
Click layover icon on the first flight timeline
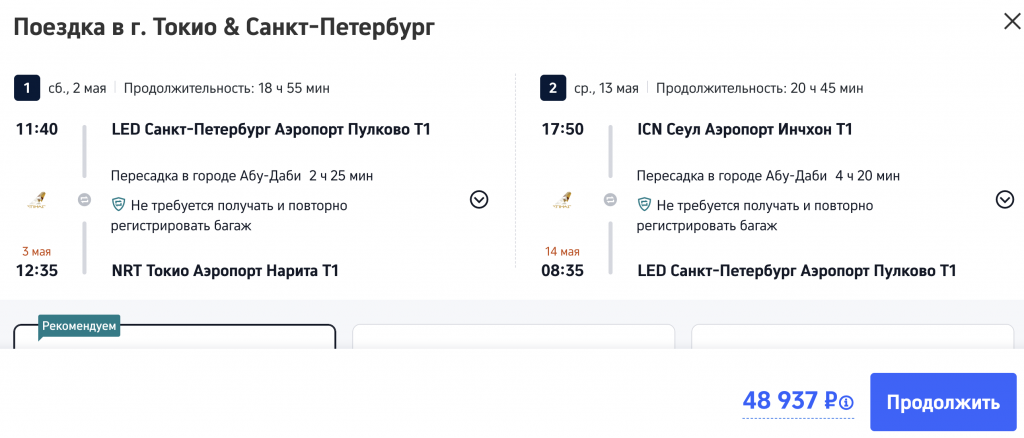[84, 200]
